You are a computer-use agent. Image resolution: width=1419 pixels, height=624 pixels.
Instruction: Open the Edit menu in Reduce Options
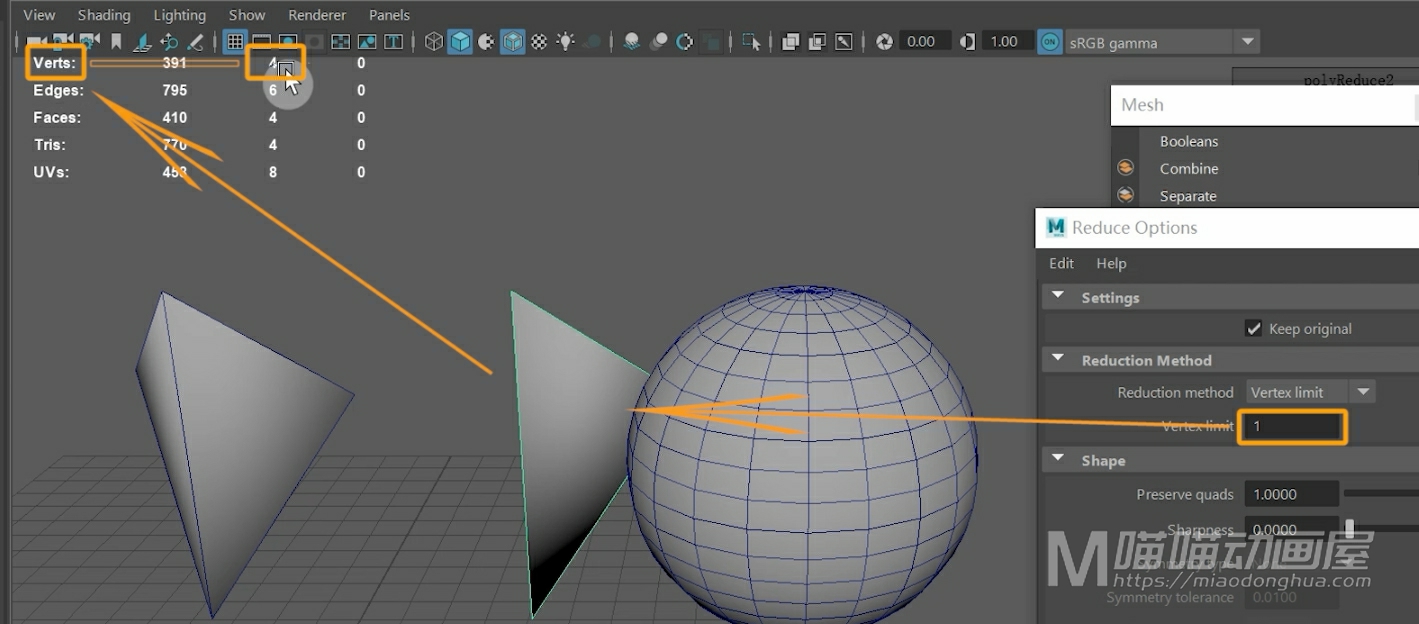pyautogui.click(x=1061, y=263)
